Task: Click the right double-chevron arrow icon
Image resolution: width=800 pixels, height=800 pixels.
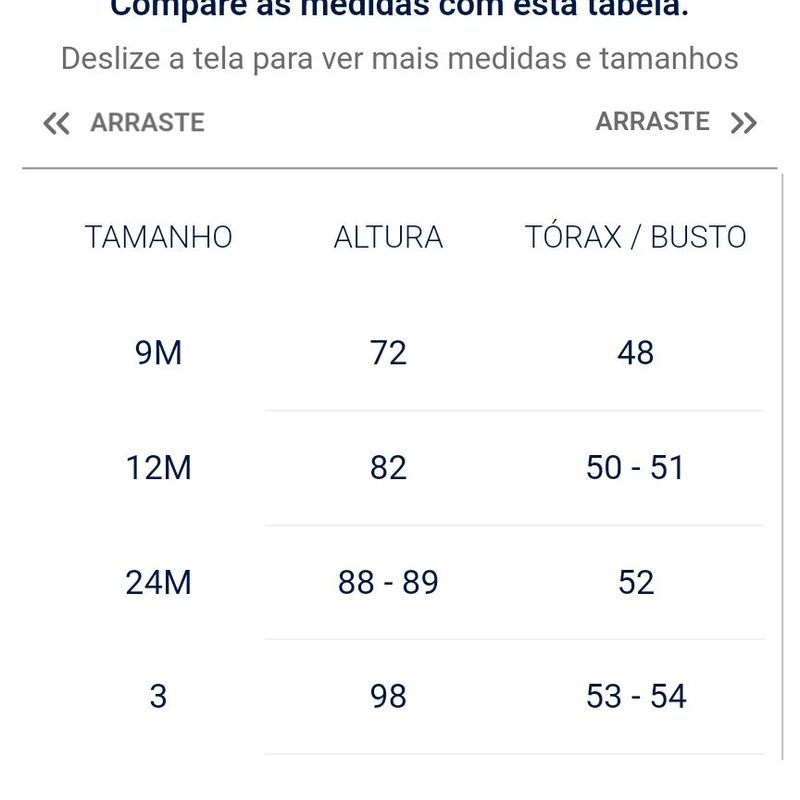Action: (x=743, y=123)
